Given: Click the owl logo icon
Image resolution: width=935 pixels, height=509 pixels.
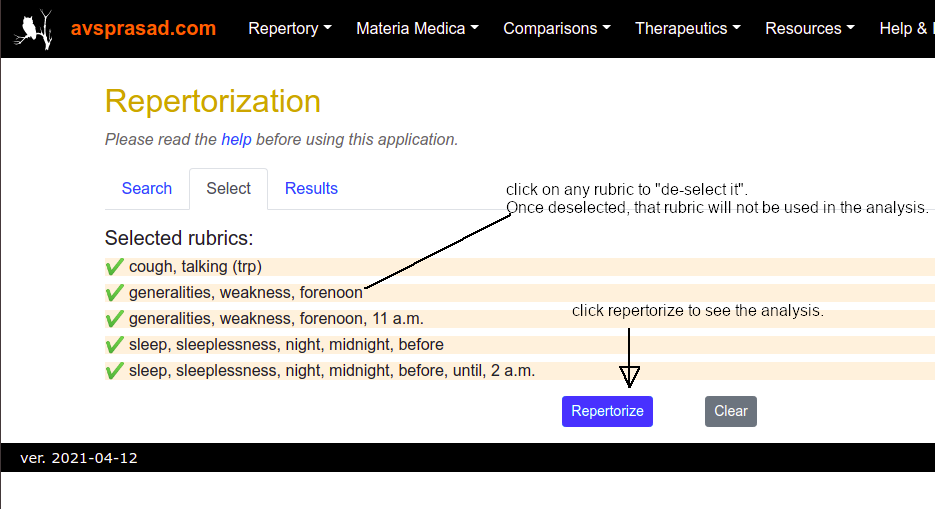Looking at the screenshot, I should 33,29.
